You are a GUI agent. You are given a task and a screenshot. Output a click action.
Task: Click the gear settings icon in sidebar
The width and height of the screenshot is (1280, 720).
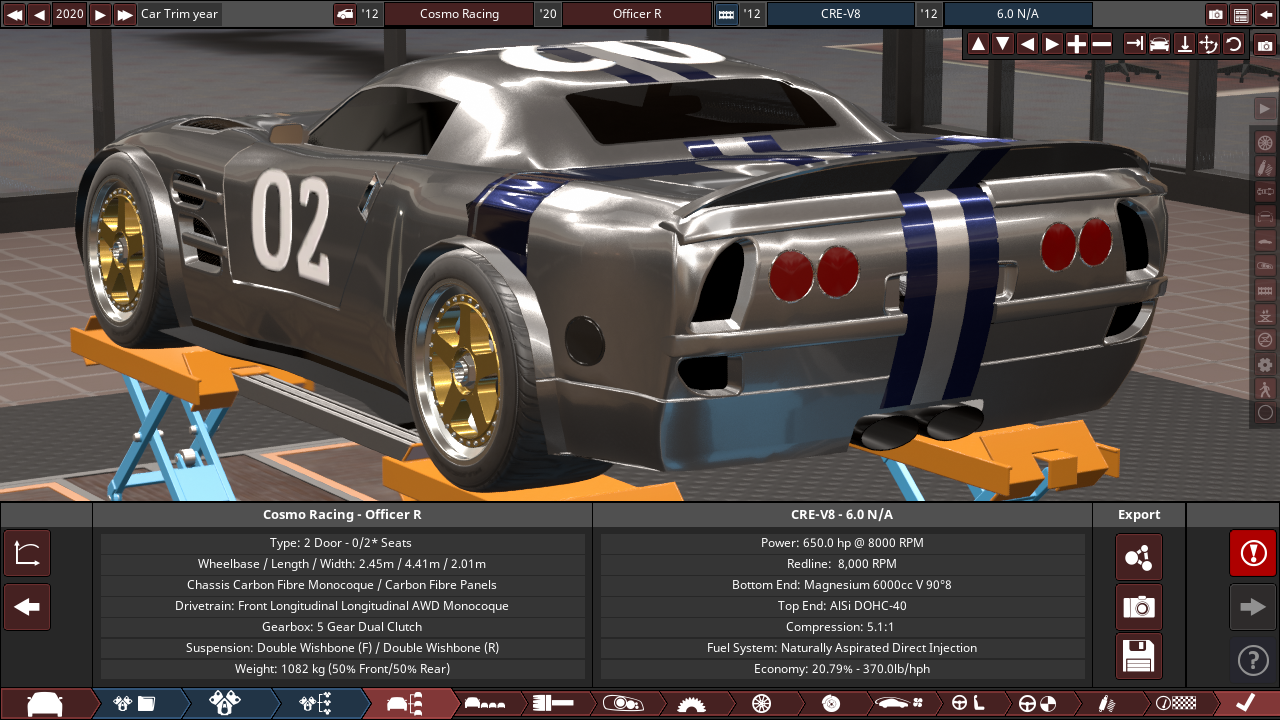(x=1265, y=364)
